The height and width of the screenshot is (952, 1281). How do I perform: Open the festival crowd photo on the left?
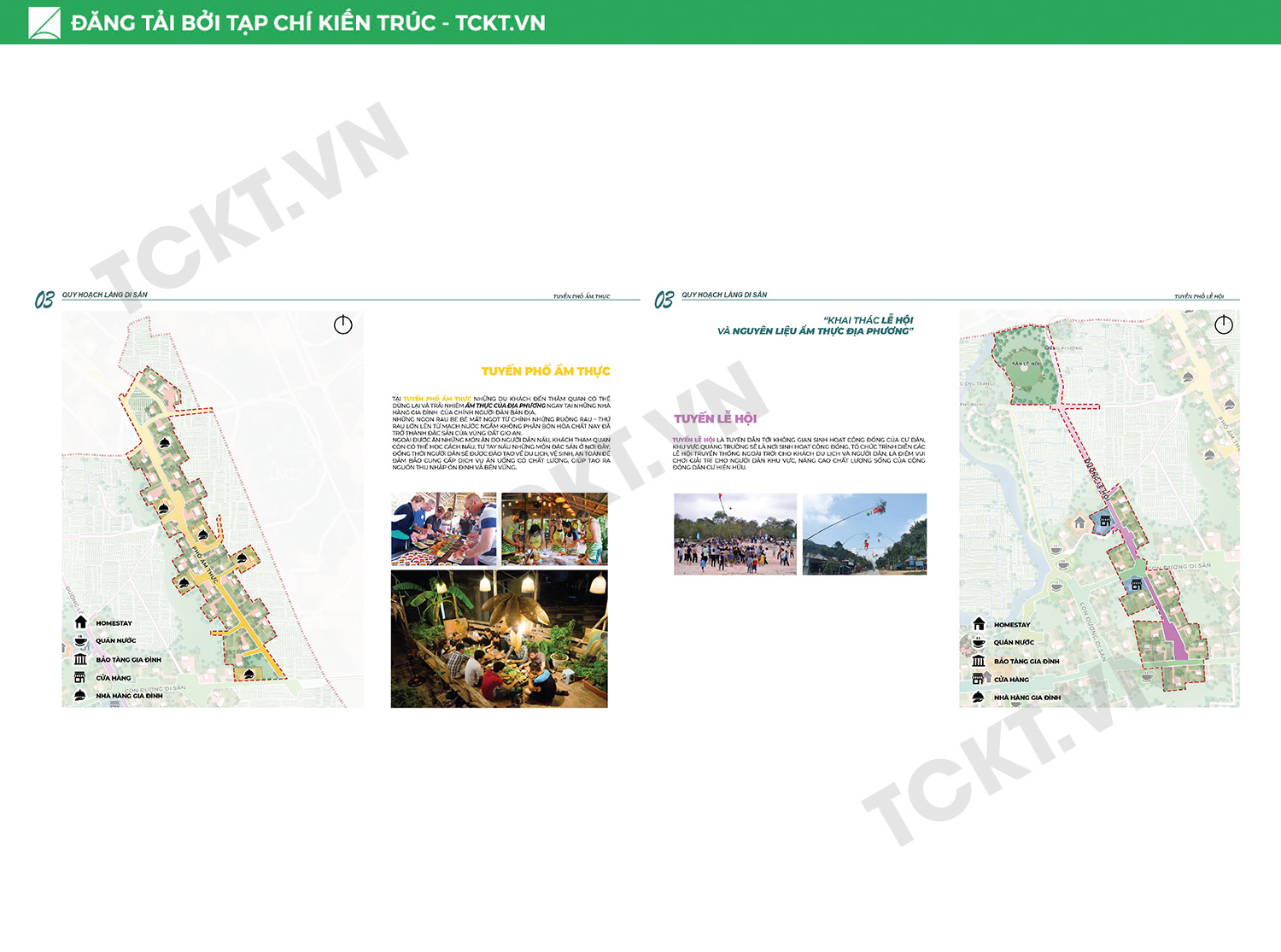click(735, 534)
